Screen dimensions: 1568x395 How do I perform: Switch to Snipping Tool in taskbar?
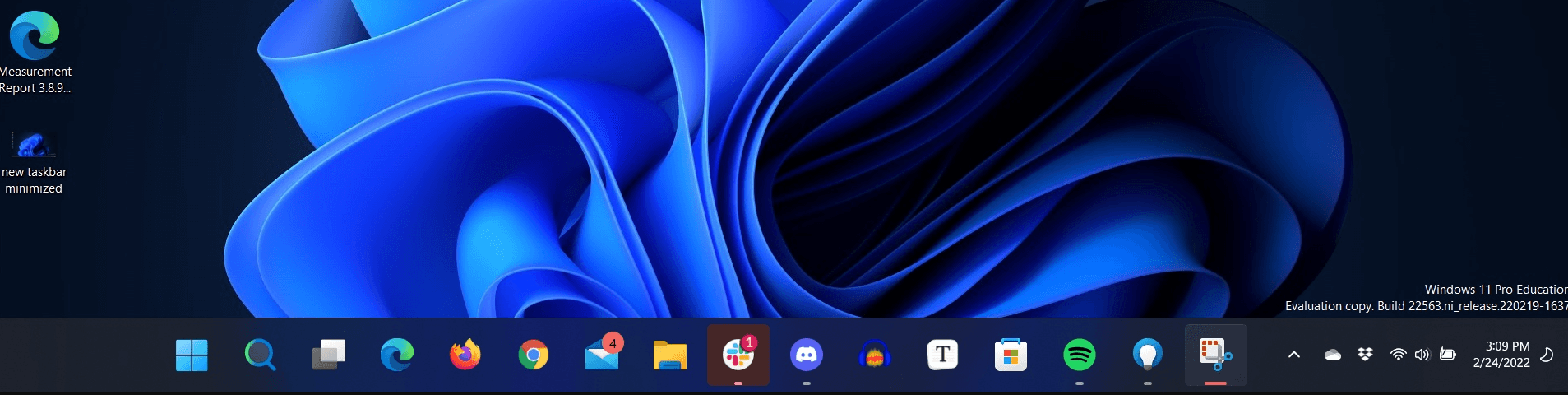[1215, 355]
